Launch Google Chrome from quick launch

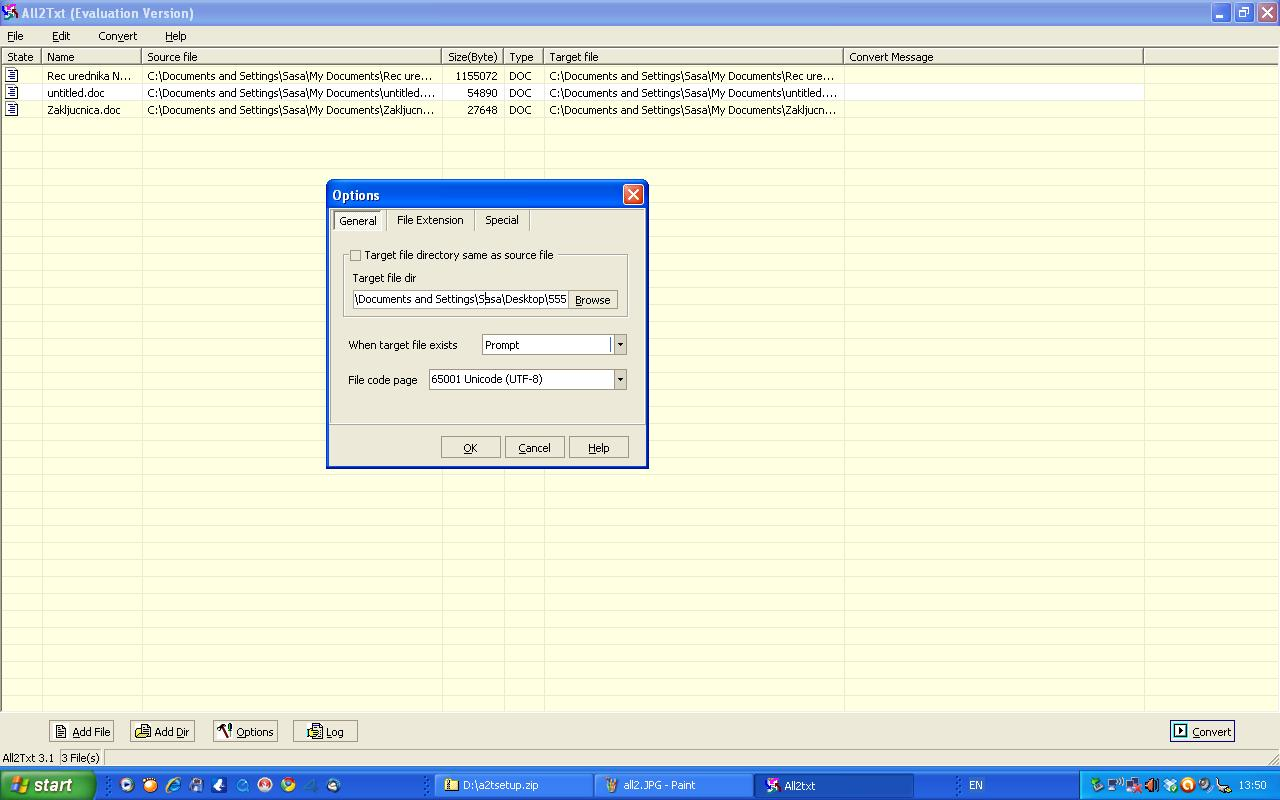[x=288, y=785]
